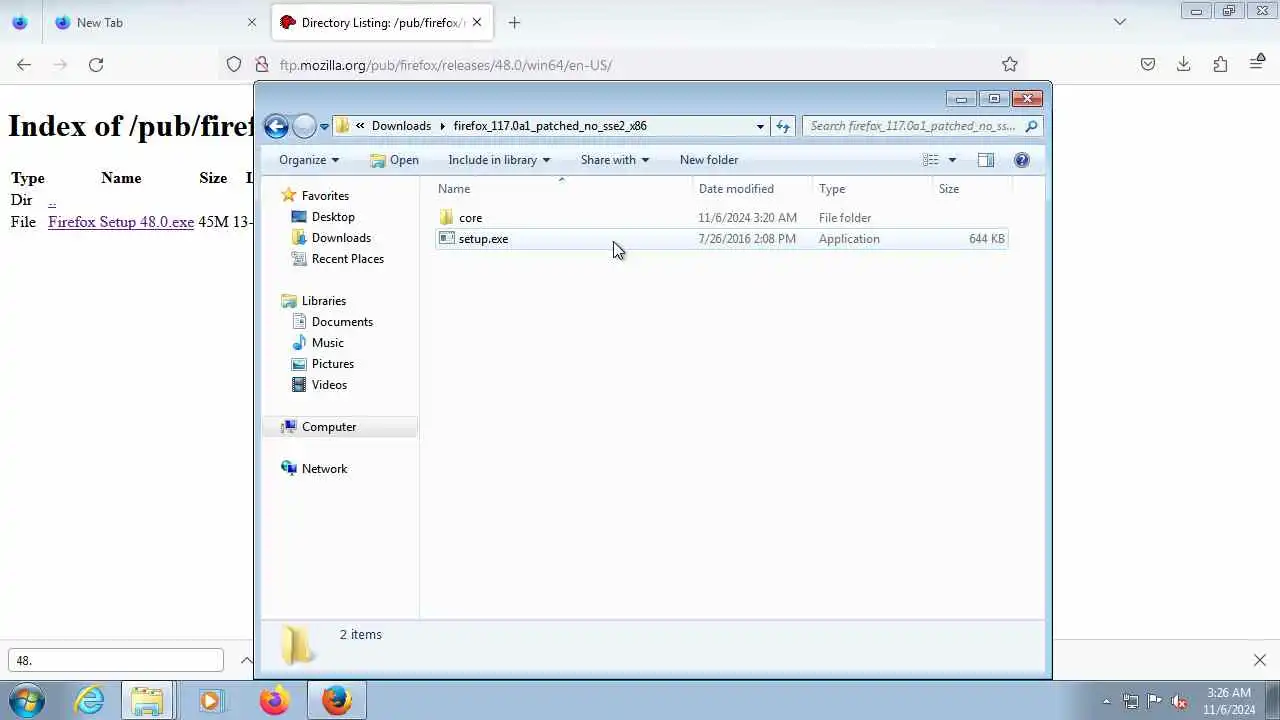The width and height of the screenshot is (1280, 720).
Task: Select Documents library
Action: tap(342, 322)
